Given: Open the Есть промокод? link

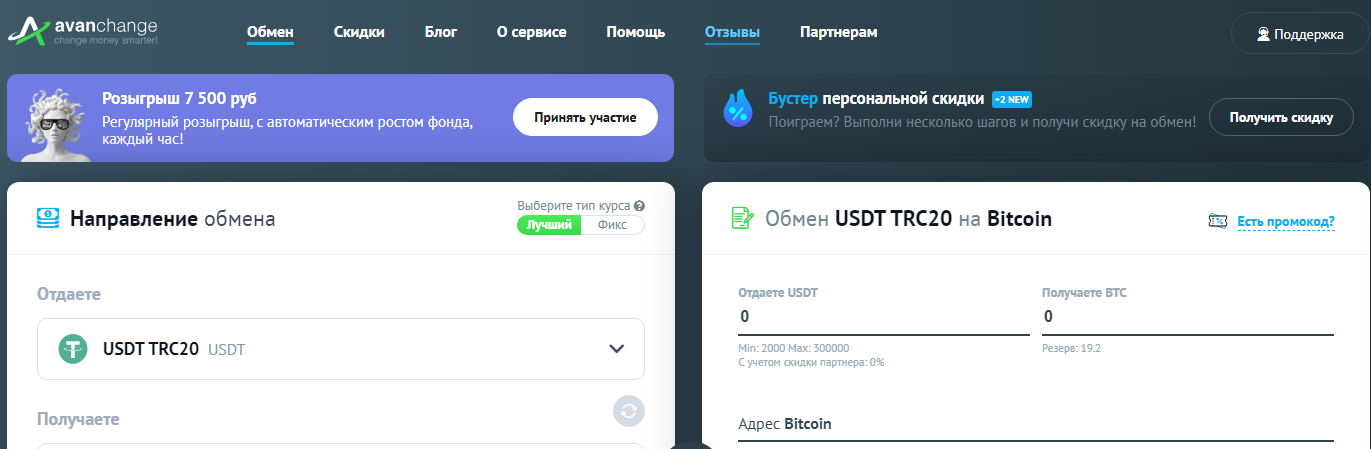Looking at the screenshot, I should click(x=1286, y=222).
